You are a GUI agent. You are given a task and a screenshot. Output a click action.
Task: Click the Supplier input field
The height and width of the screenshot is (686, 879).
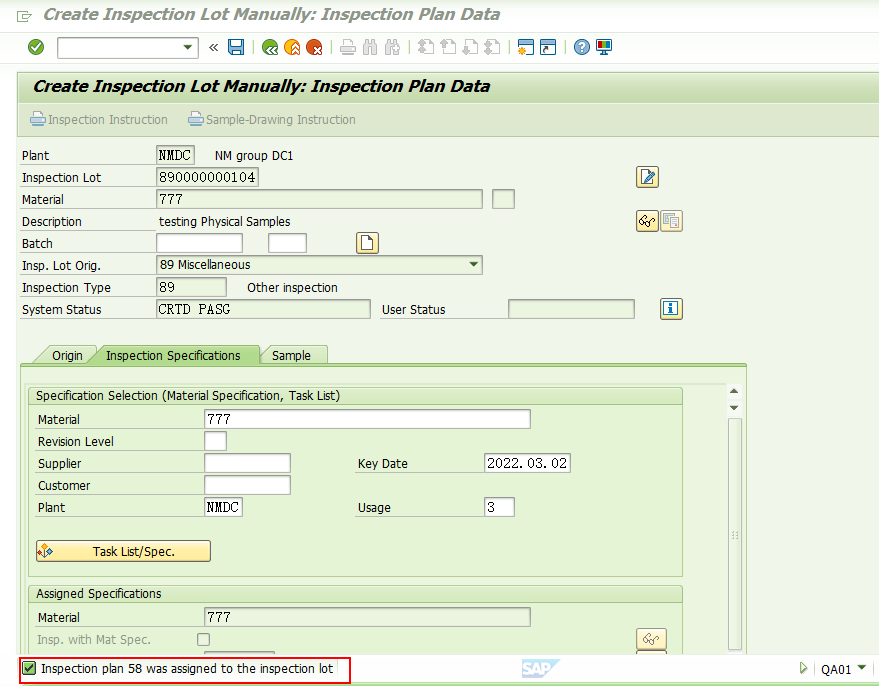tap(247, 463)
